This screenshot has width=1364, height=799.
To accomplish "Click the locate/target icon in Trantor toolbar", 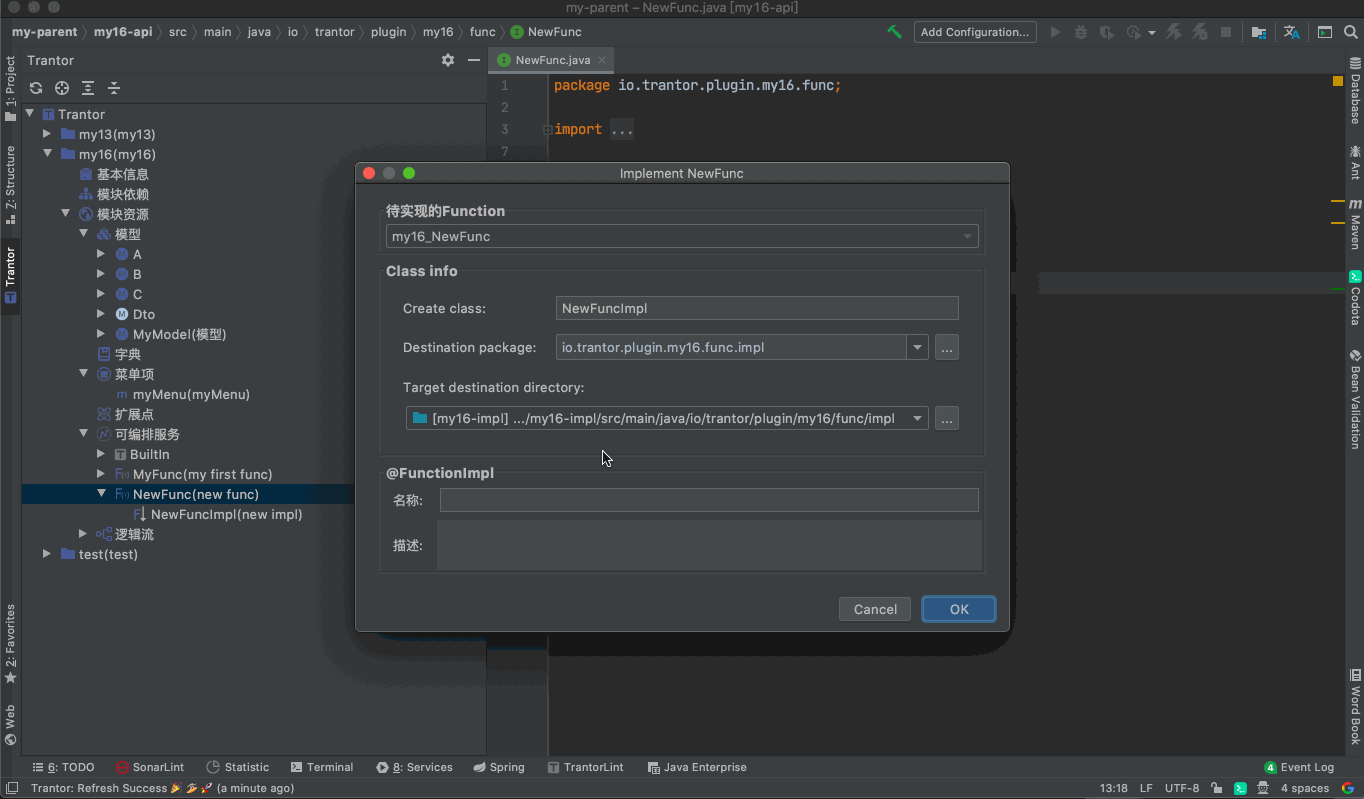I will click(x=62, y=88).
